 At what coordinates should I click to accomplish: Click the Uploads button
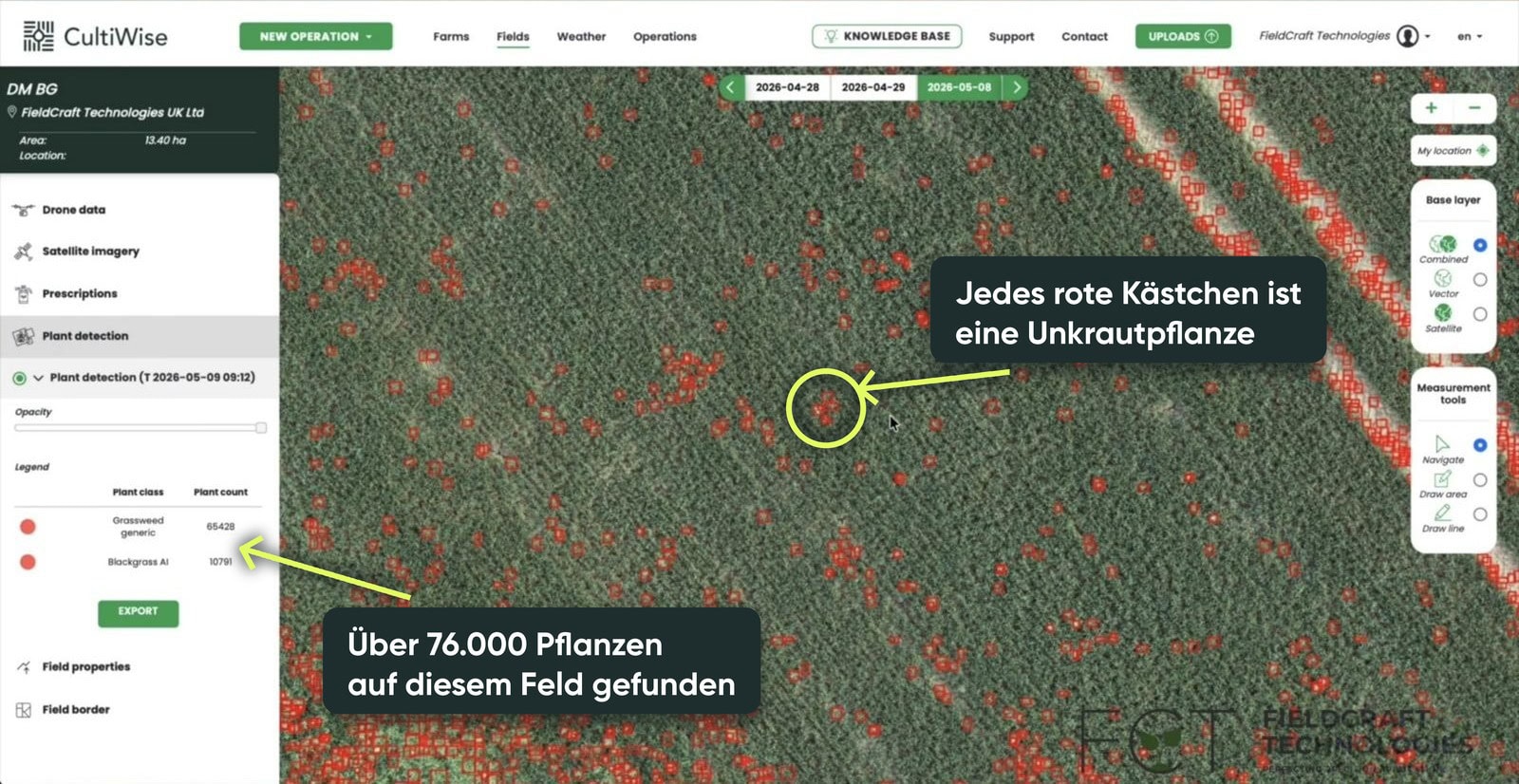pyautogui.click(x=1183, y=36)
